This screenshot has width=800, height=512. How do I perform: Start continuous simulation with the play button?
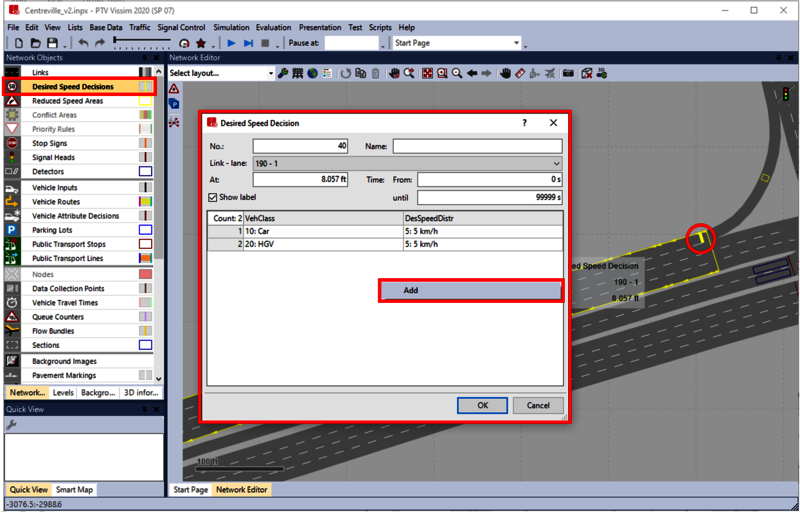coord(232,44)
